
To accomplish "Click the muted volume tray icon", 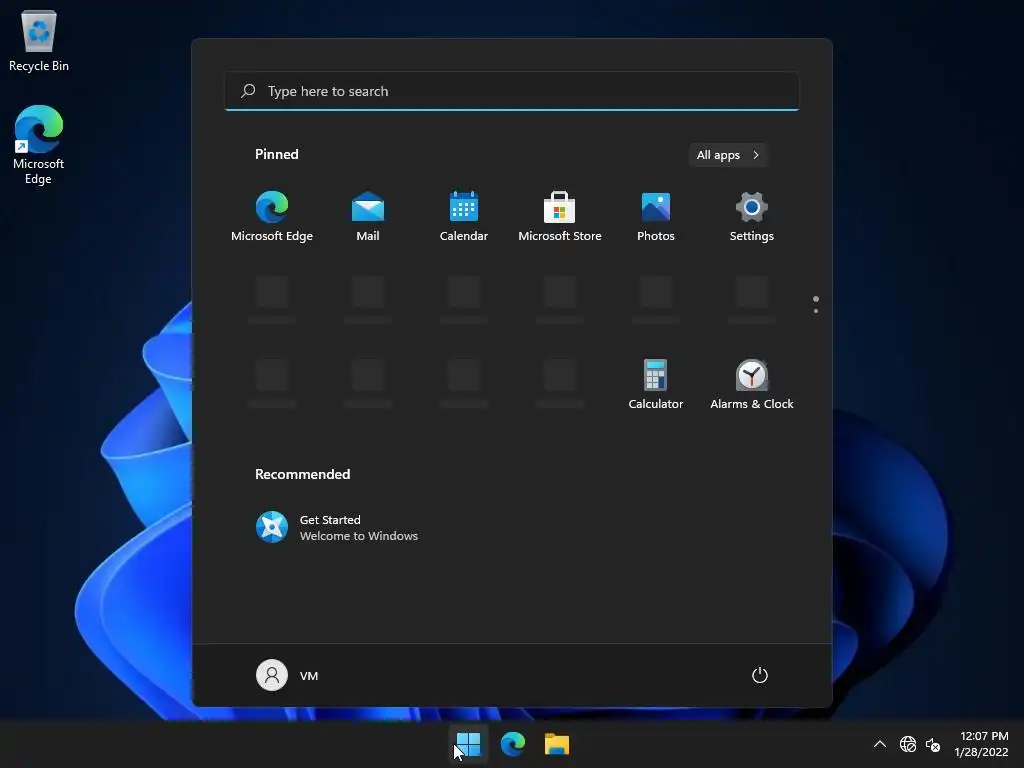I will pyautogui.click(x=933, y=744).
